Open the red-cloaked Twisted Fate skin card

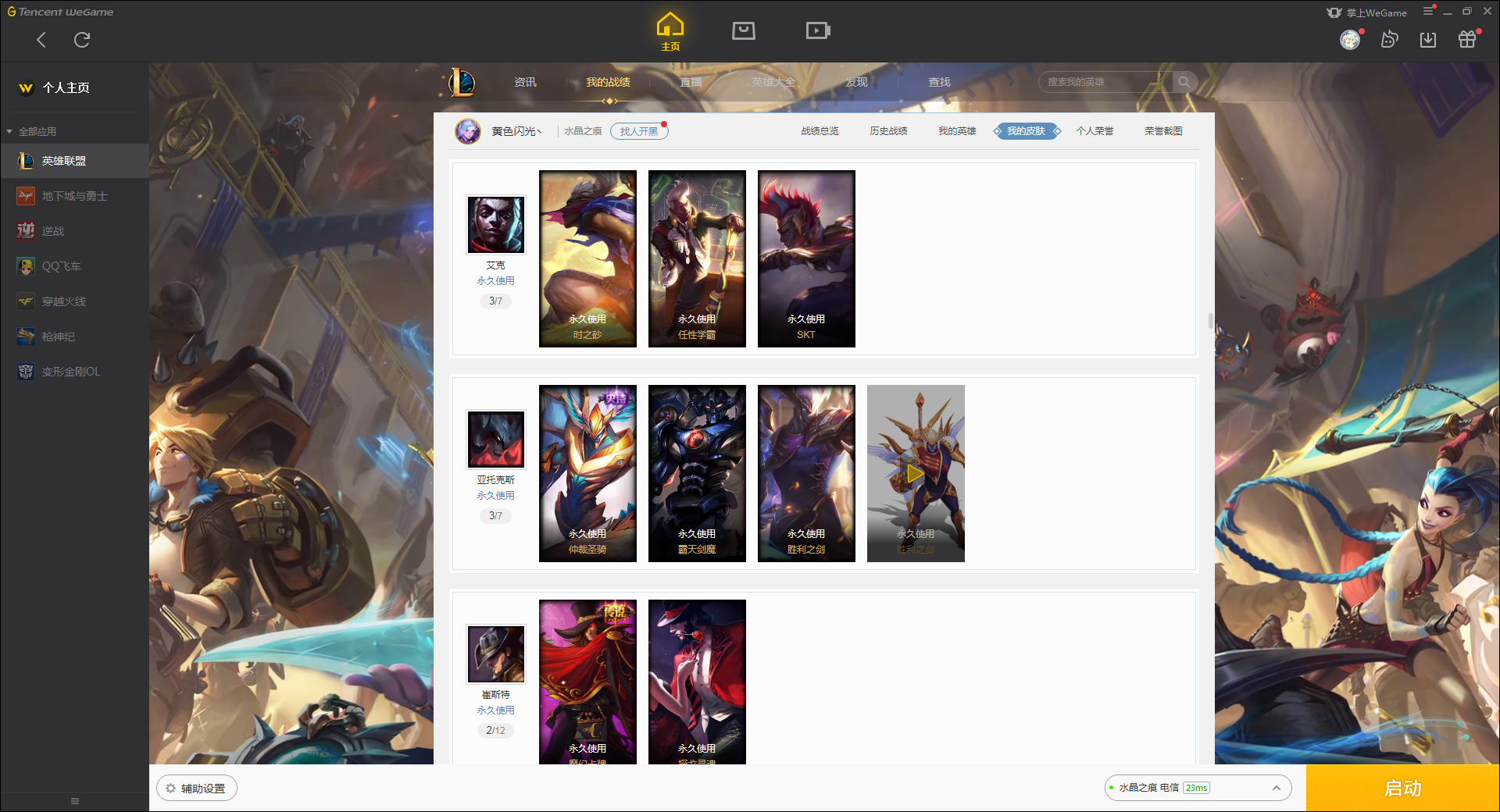pos(587,682)
